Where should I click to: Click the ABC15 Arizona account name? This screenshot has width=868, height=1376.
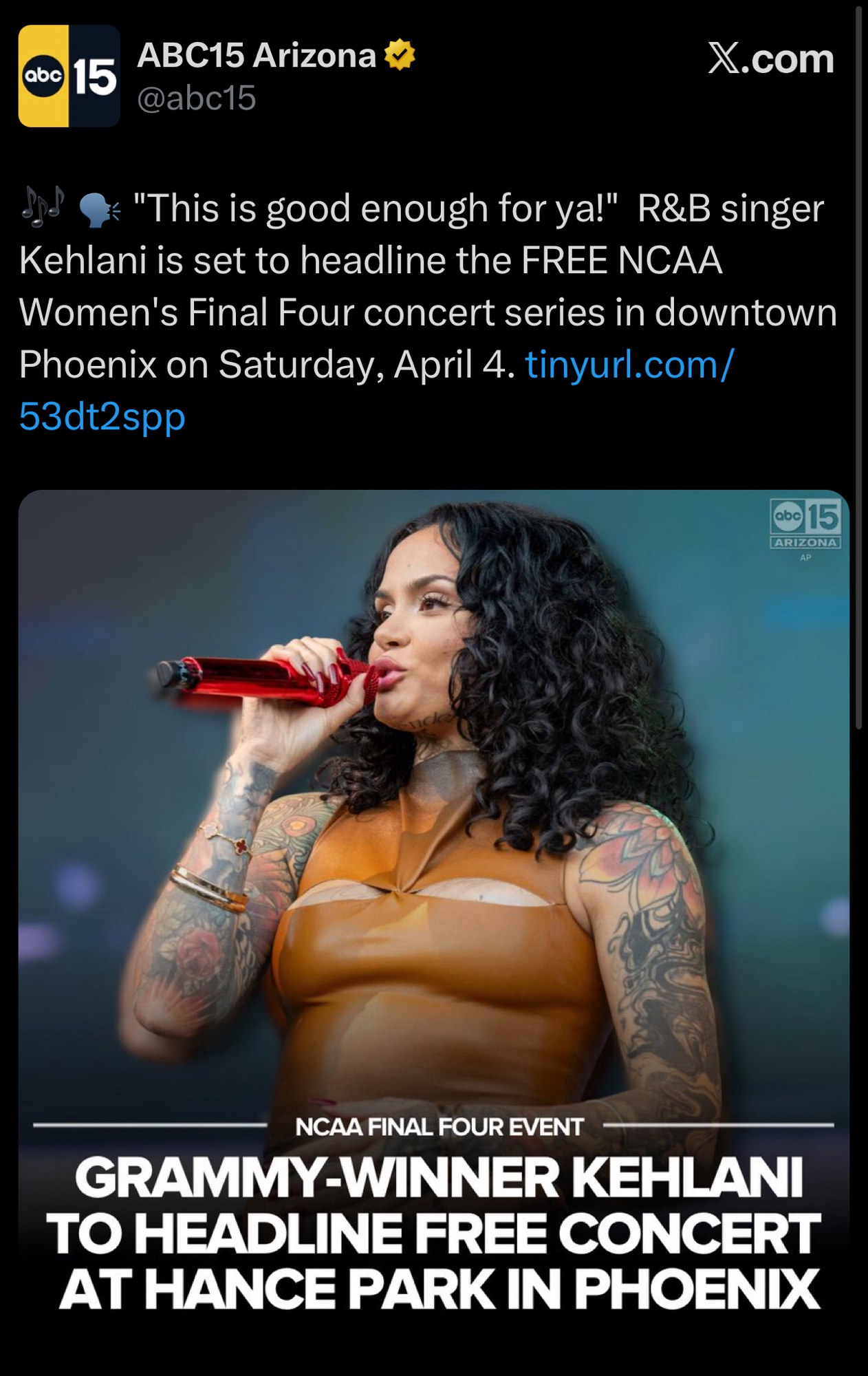tap(257, 55)
